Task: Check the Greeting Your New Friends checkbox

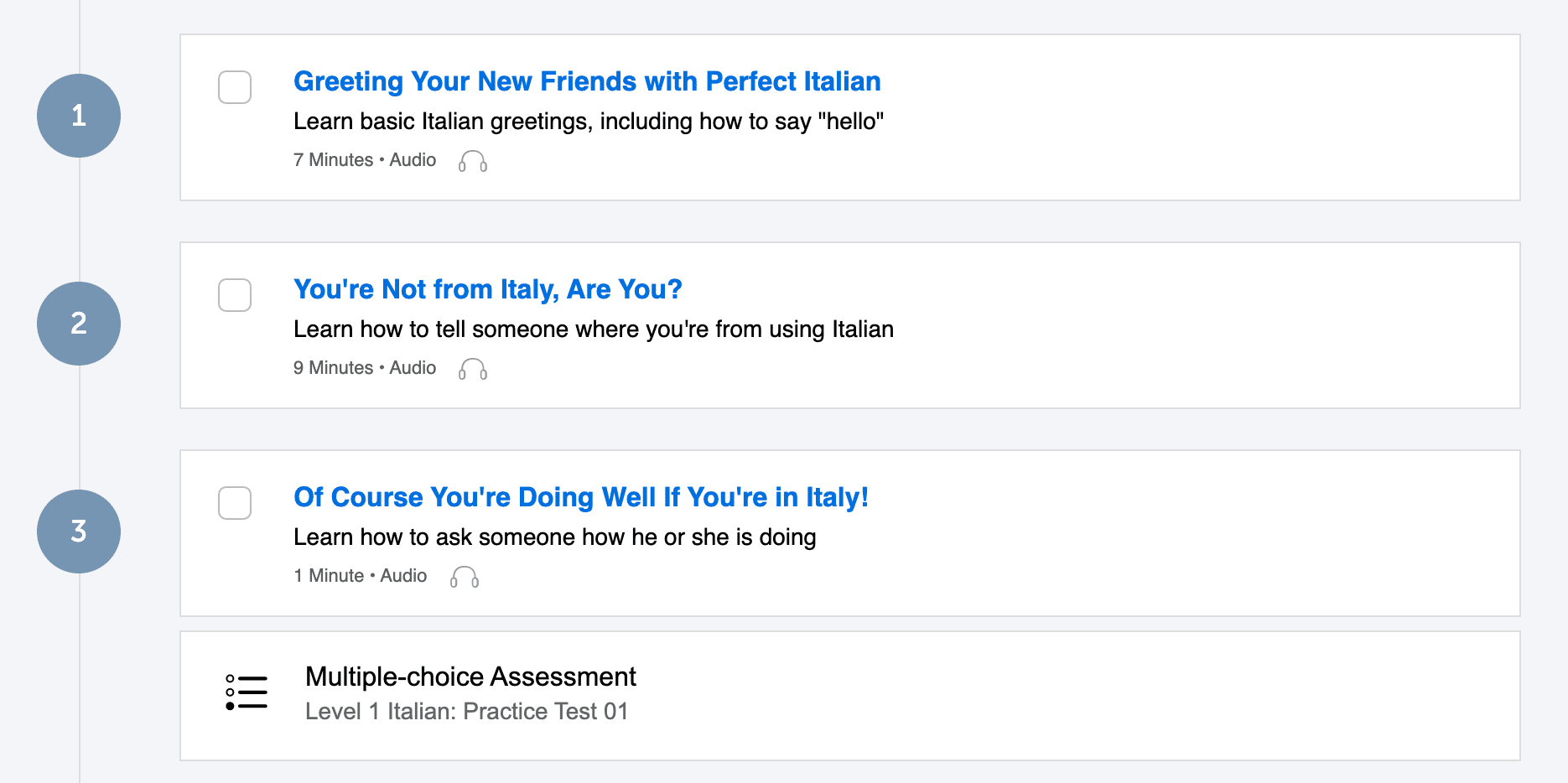Action: pos(235,87)
